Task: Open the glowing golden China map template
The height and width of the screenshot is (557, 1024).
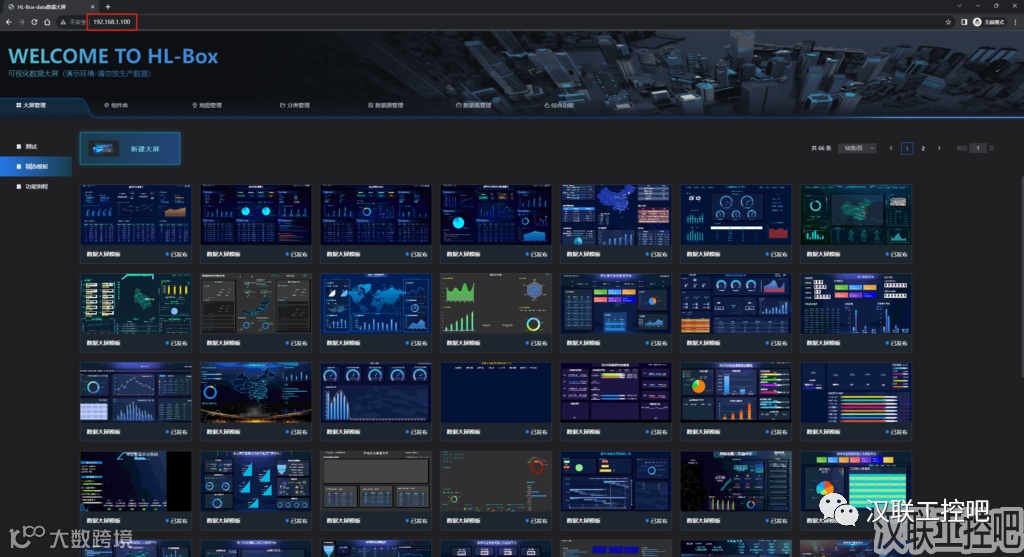Action: tap(255, 392)
